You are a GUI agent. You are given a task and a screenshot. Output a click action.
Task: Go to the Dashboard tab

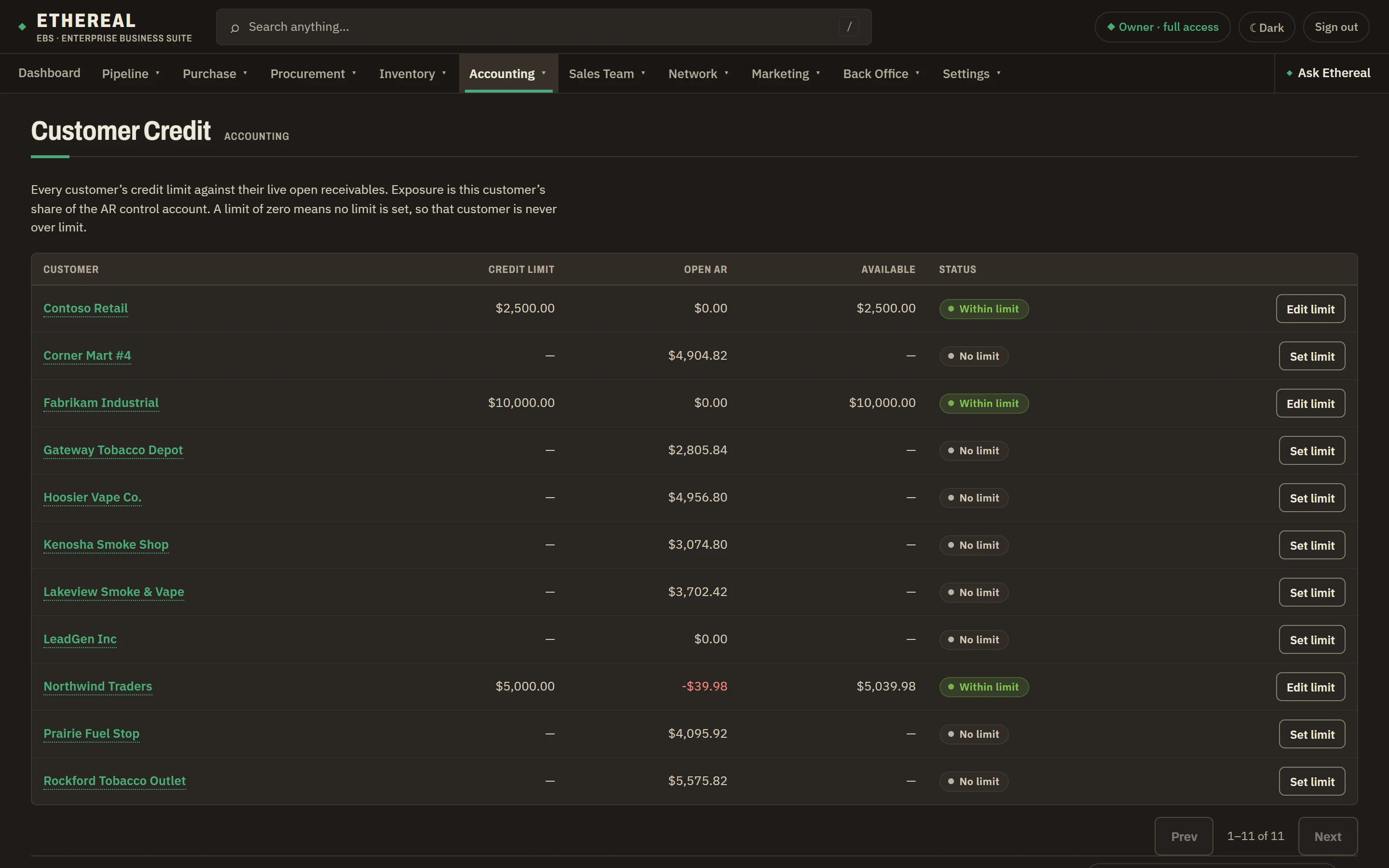point(49,73)
